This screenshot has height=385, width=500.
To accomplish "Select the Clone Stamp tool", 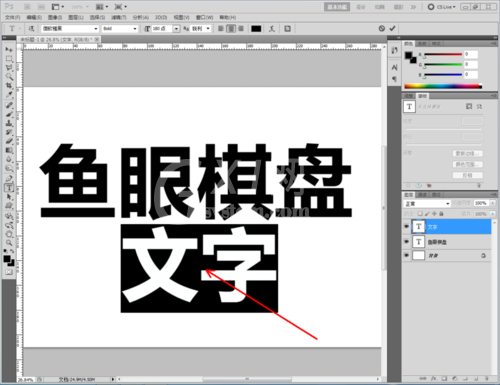I will coord(9,123).
